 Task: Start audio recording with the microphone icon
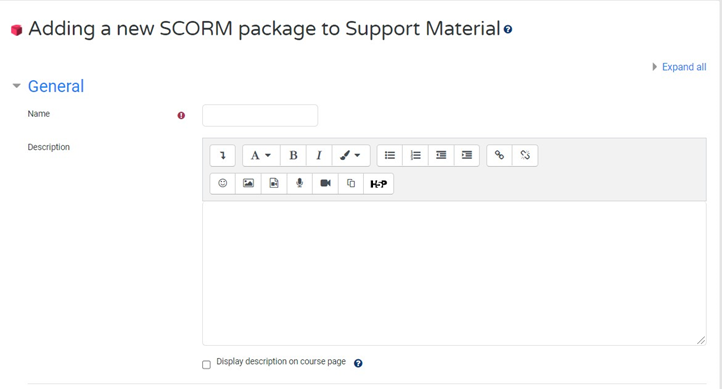tap(300, 184)
